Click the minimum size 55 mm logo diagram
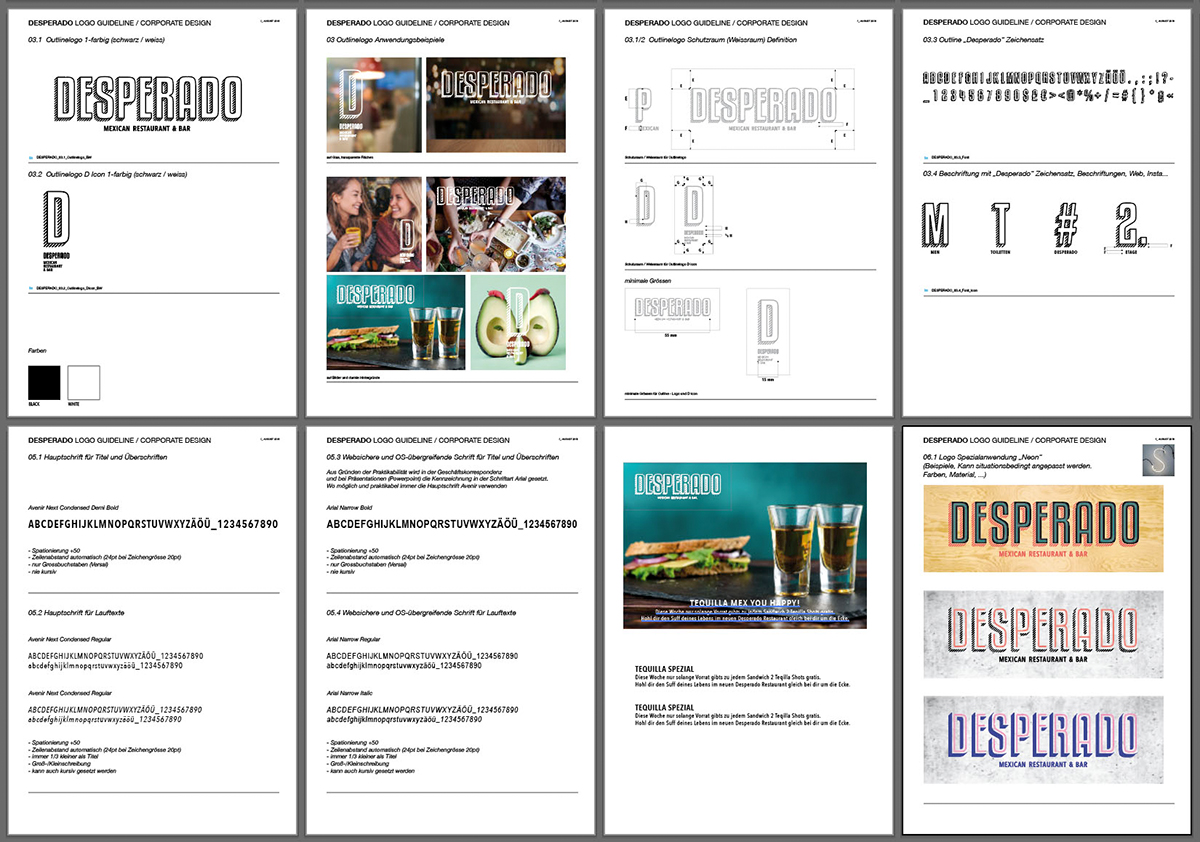 pyautogui.click(x=670, y=313)
